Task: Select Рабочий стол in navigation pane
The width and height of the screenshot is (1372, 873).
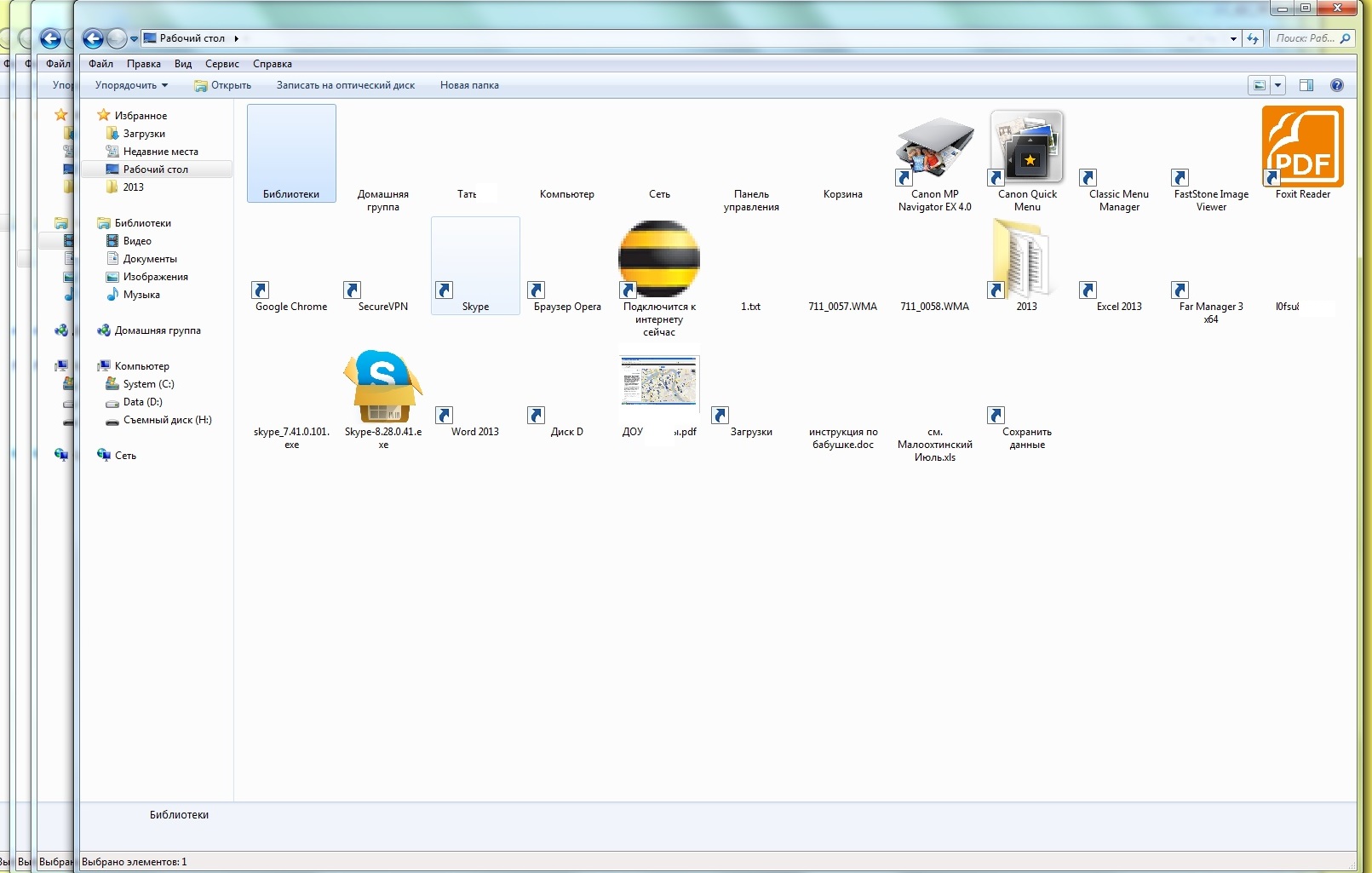Action: 155,169
